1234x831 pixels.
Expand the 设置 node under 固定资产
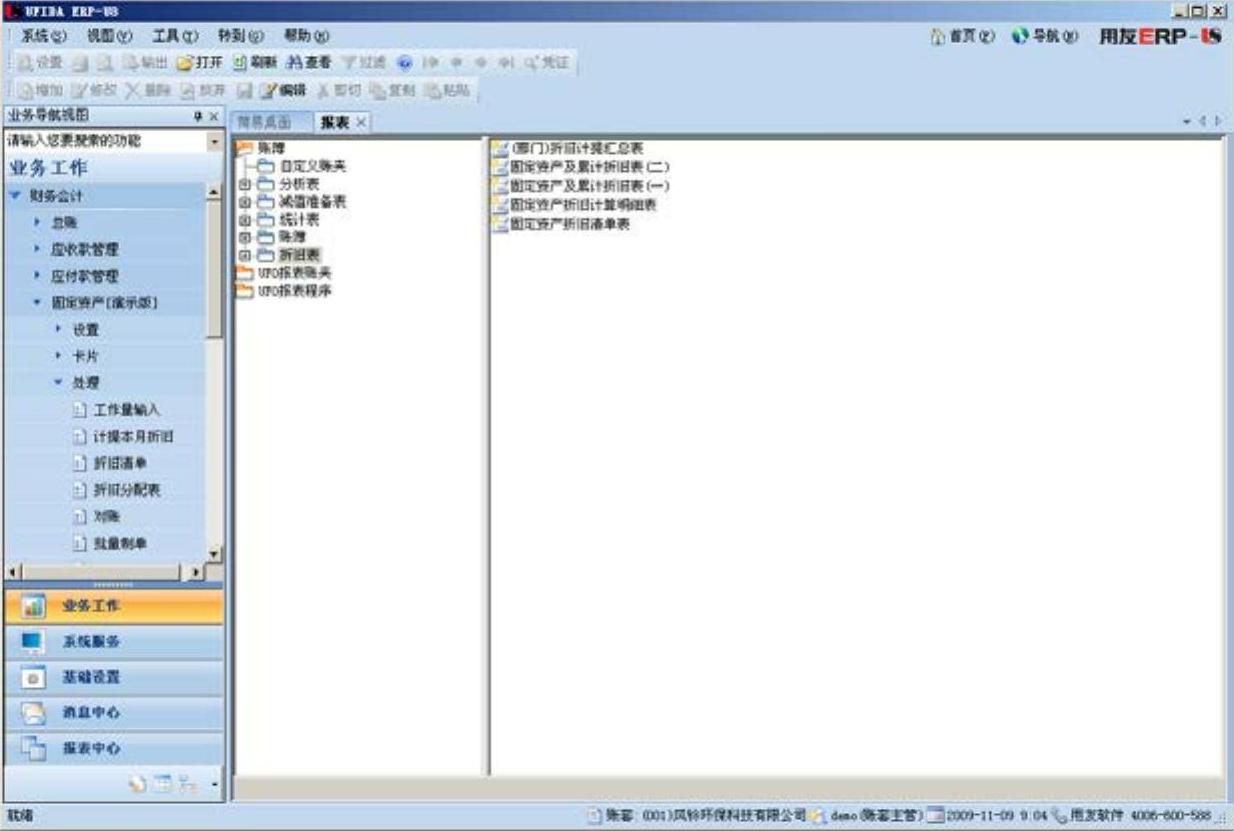tap(59, 329)
